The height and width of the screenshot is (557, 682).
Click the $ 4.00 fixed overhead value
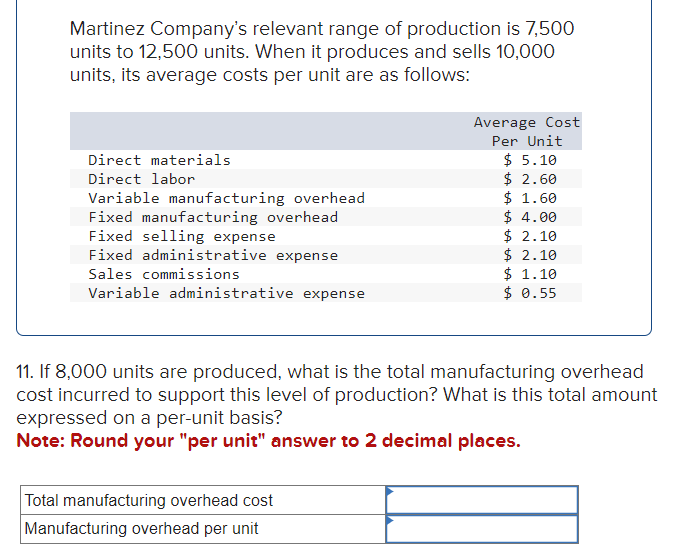(x=530, y=217)
